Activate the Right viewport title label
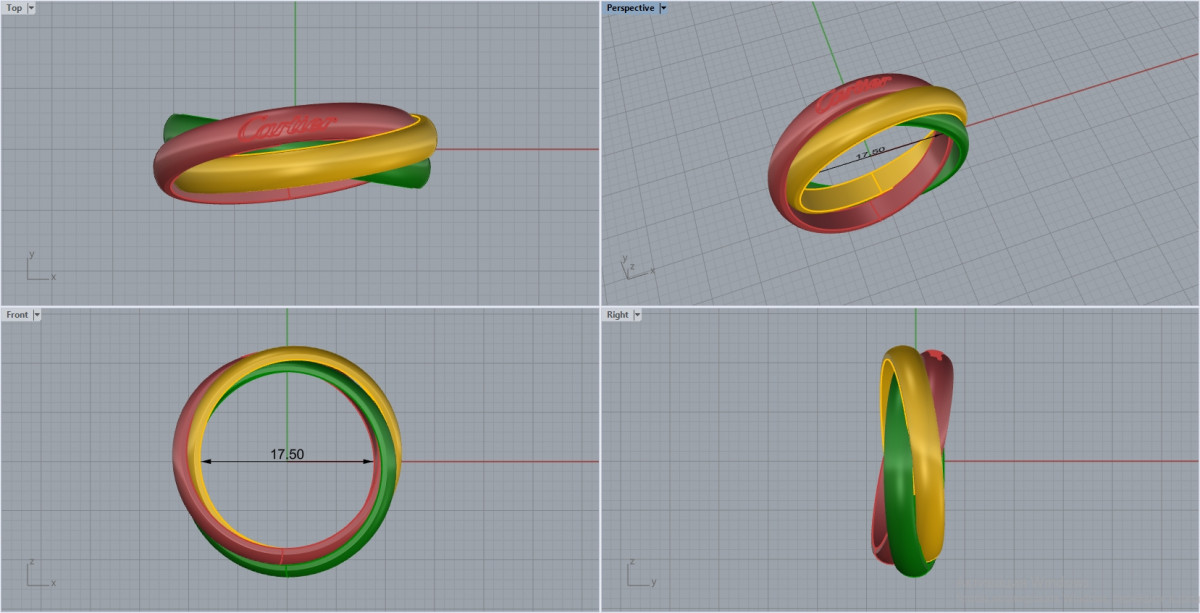 (618, 315)
